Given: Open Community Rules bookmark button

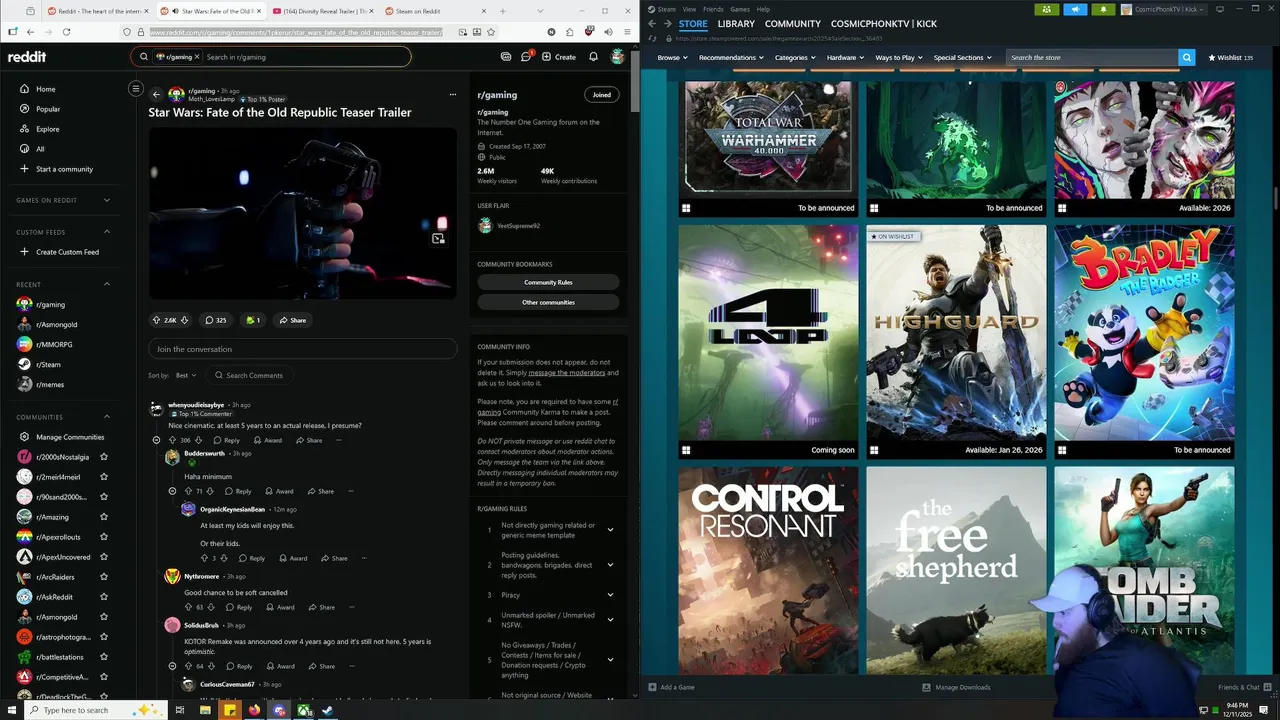Looking at the screenshot, I should pyautogui.click(x=548, y=282).
